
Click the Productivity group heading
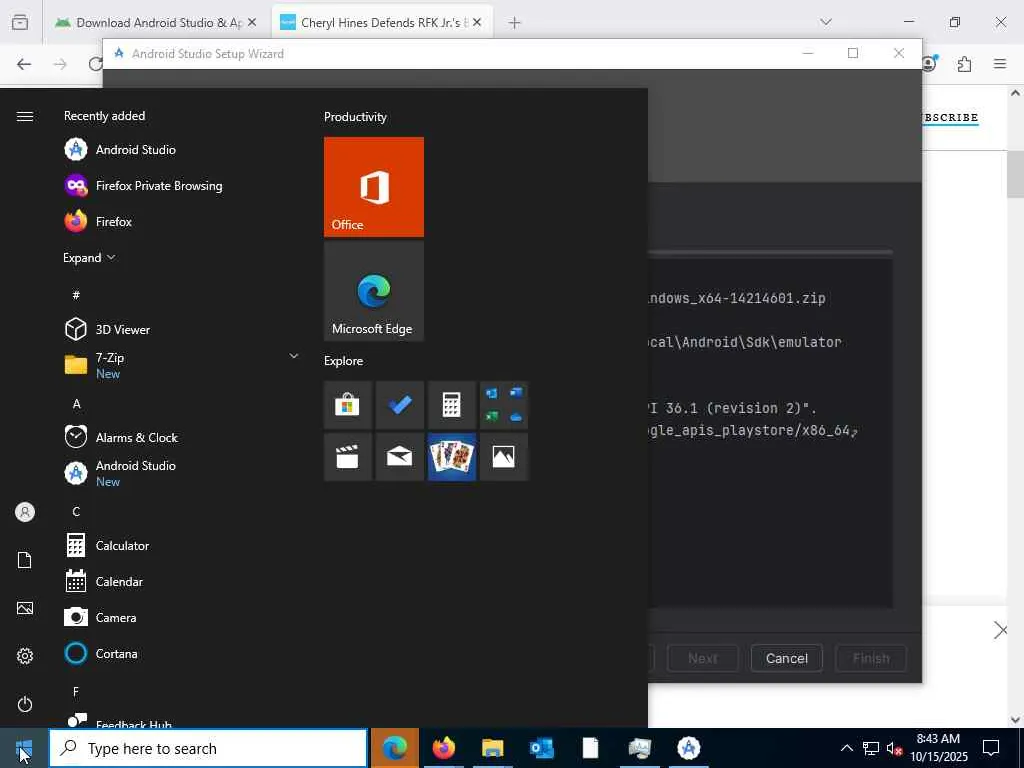(x=355, y=117)
